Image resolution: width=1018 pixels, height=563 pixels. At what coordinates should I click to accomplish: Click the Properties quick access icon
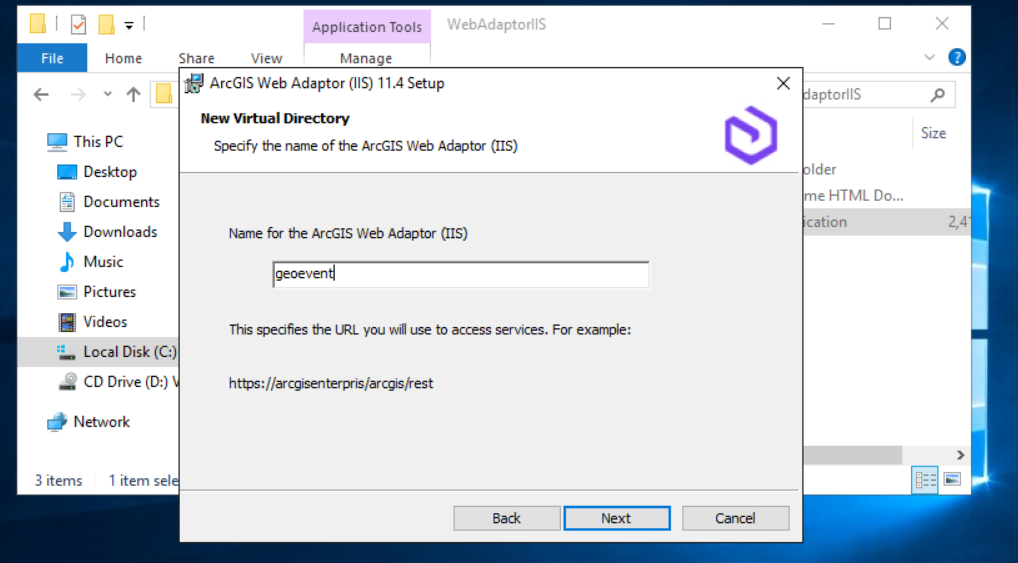click(x=78, y=25)
